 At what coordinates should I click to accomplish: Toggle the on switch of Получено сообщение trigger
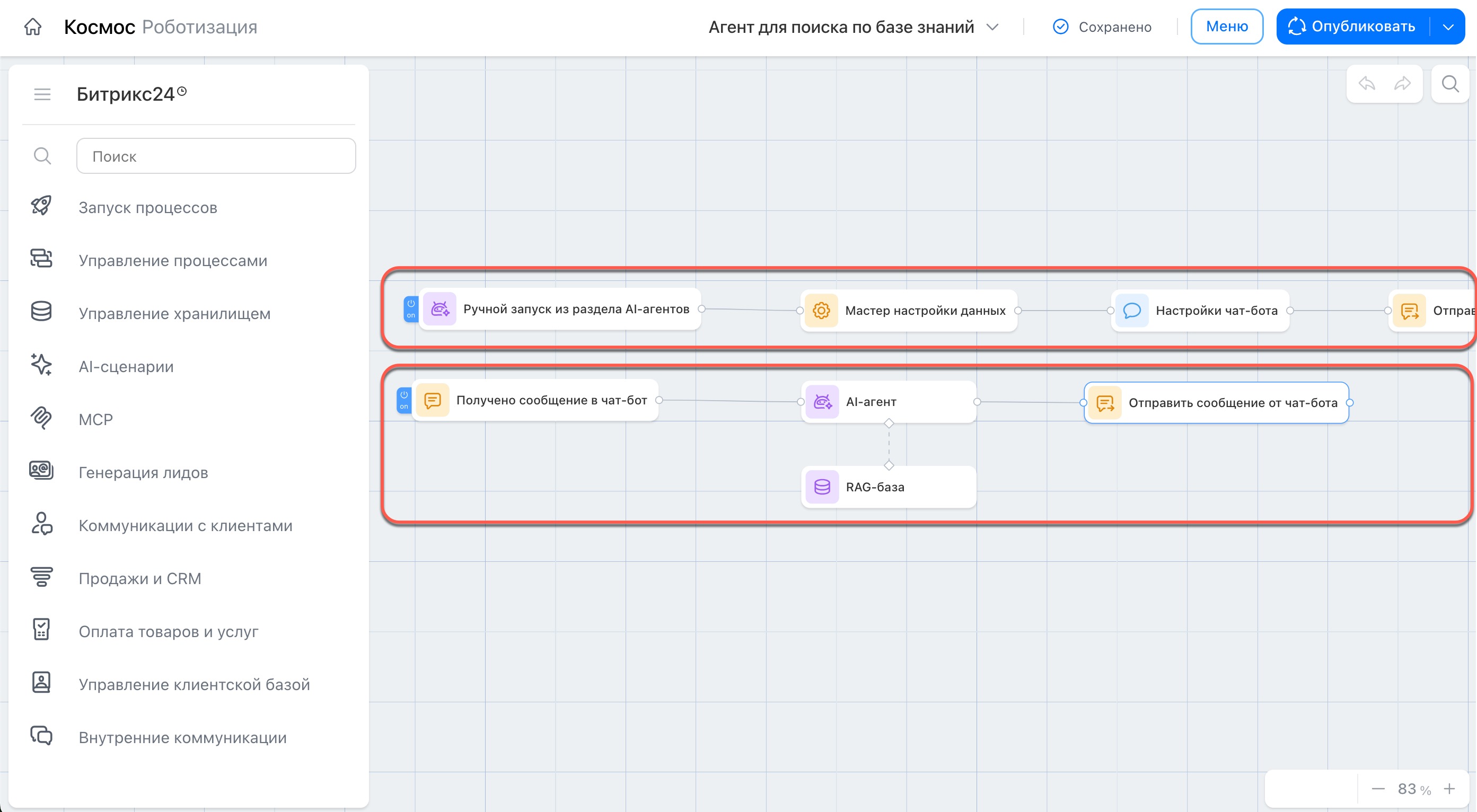[403, 400]
